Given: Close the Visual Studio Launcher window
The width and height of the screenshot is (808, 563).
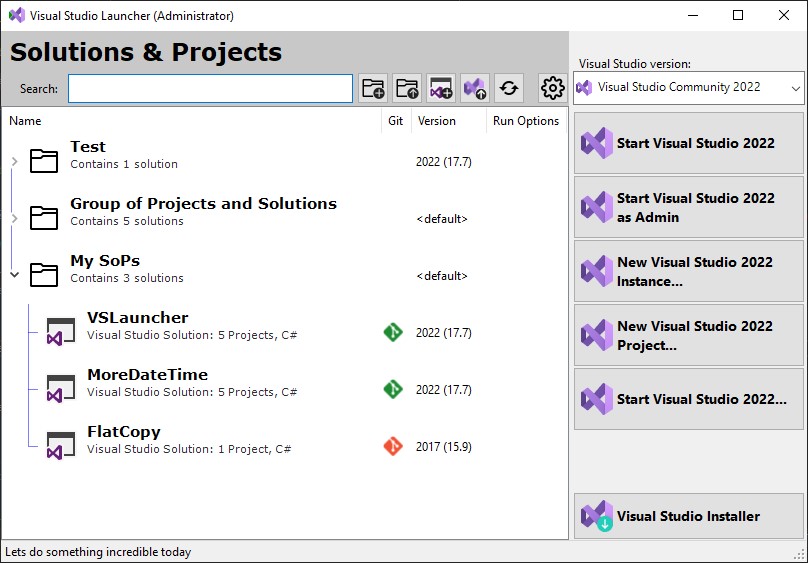Looking at the screenshot, I should 784,15.
